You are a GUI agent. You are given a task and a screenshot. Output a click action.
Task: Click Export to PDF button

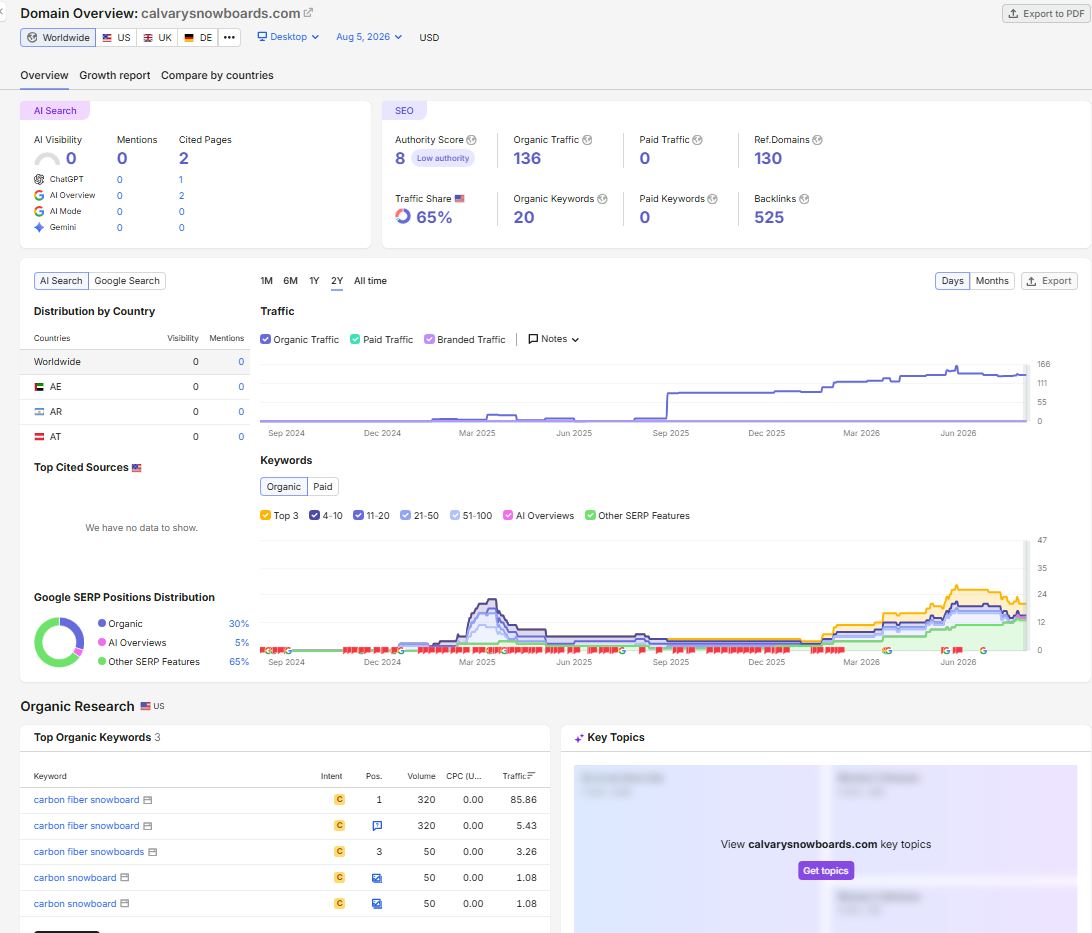click(x=1046, y=13)
